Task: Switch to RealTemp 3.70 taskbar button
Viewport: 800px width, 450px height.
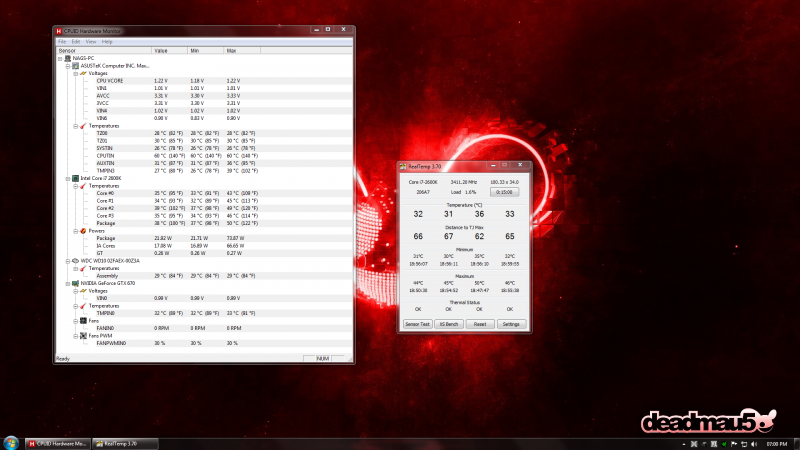Action: pyautogui.click(x=125, y=444)
